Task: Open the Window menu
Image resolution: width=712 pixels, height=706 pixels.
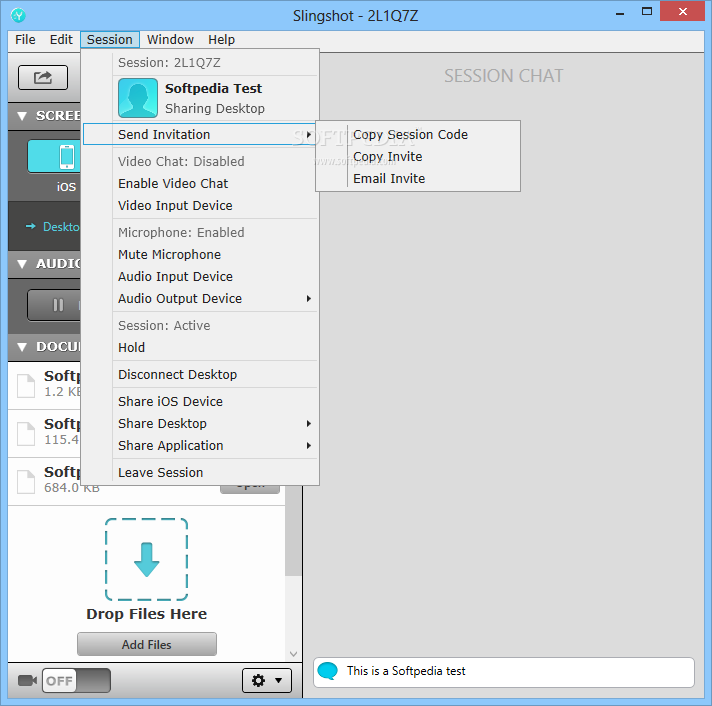Action: coord(170,39)
